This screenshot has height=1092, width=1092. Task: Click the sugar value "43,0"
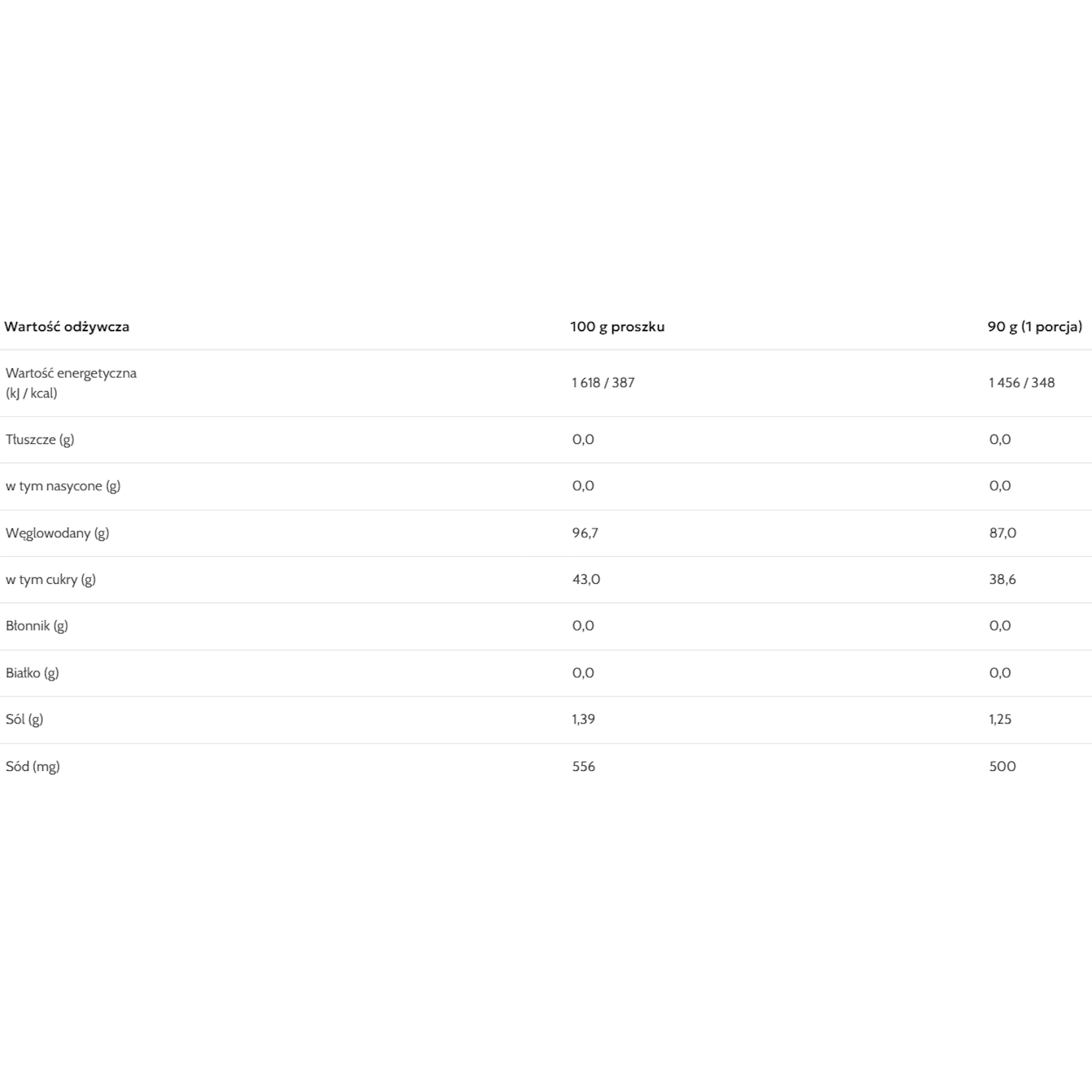click(x=586, y=579)
